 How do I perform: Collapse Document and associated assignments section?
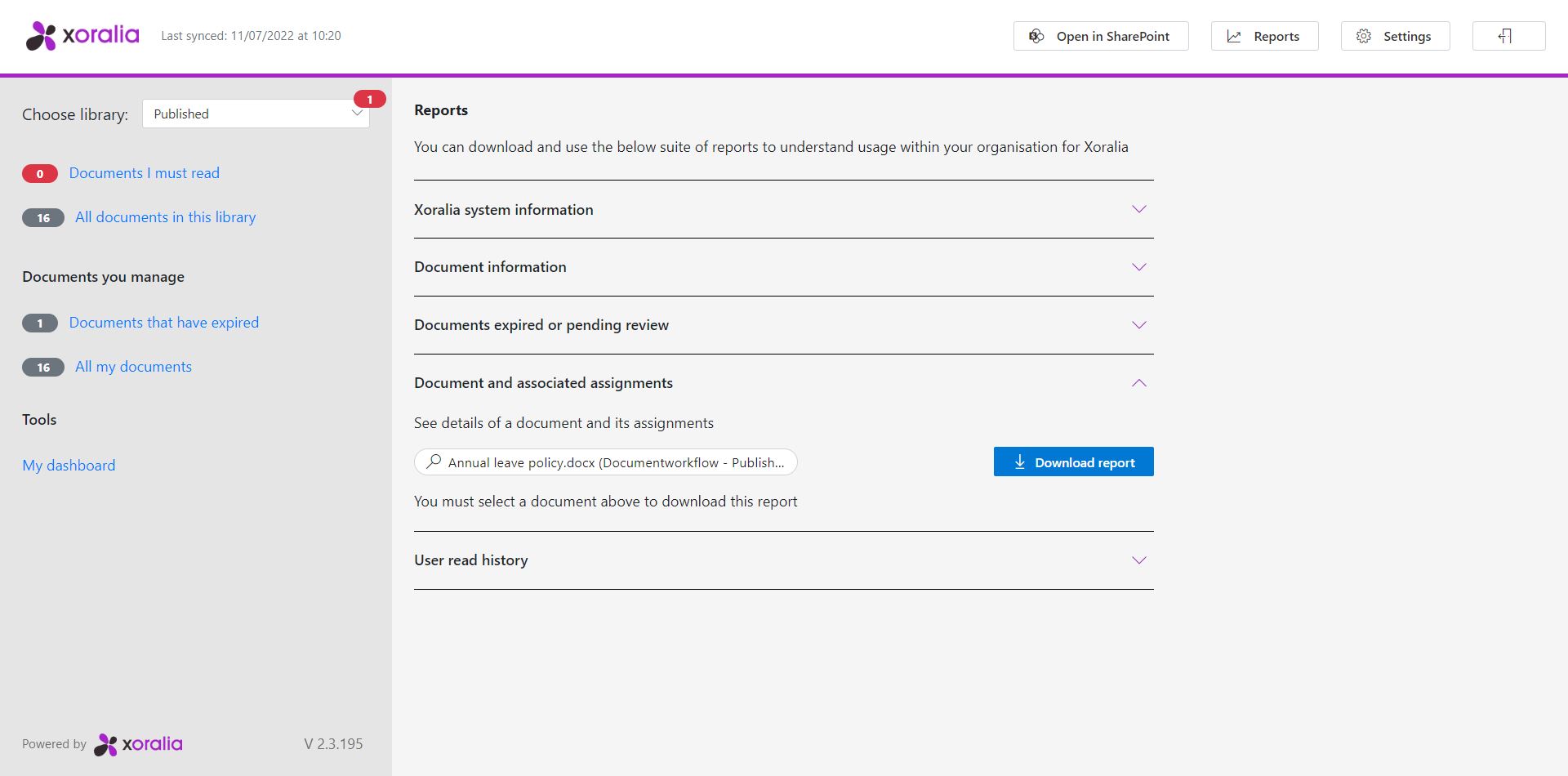(783, 383)
